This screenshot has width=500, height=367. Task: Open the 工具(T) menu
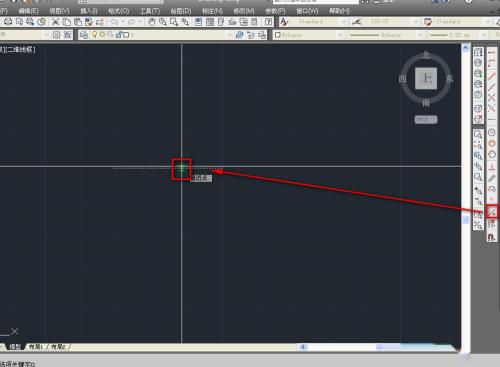[x=150, y=11]
